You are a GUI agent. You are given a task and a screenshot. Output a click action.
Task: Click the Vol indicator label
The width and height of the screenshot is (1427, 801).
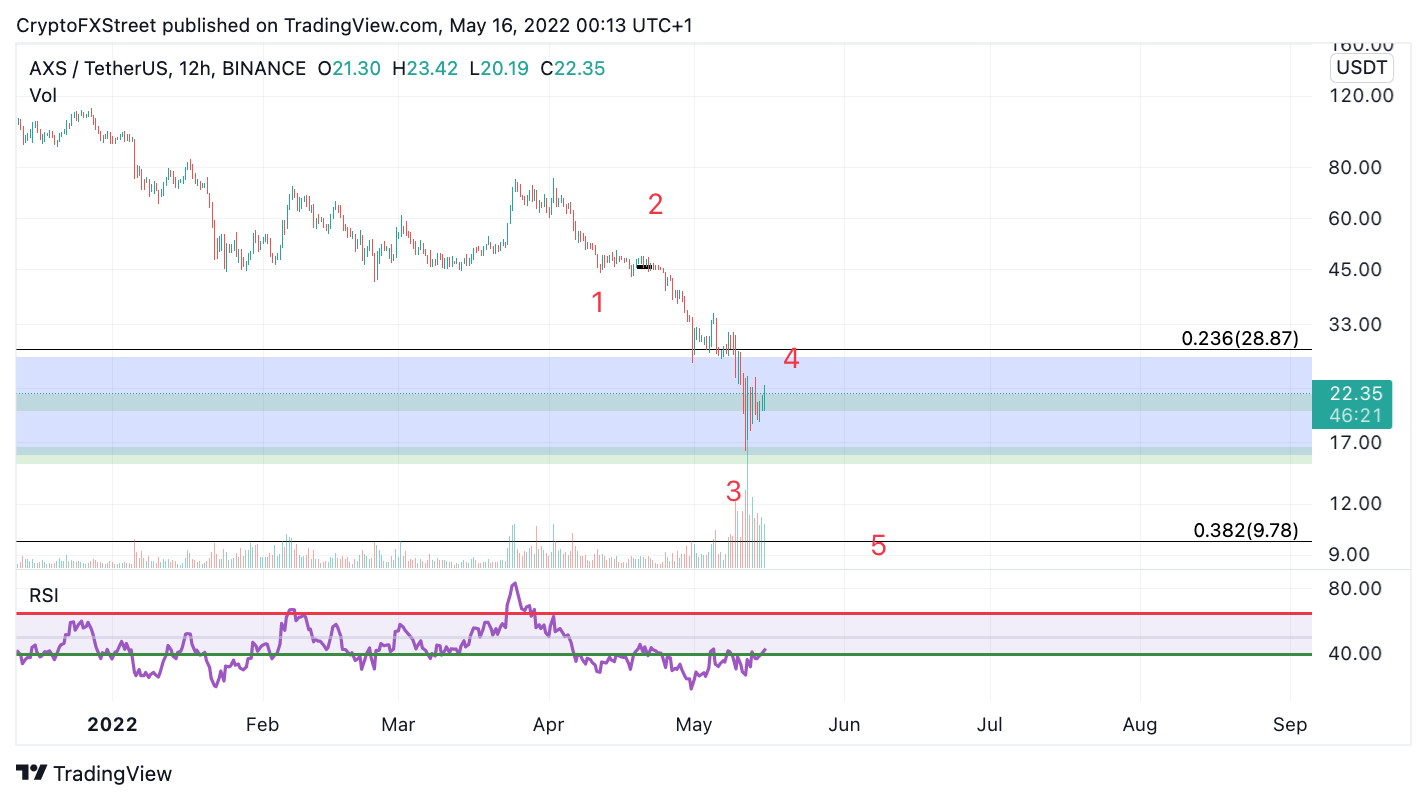43,96
